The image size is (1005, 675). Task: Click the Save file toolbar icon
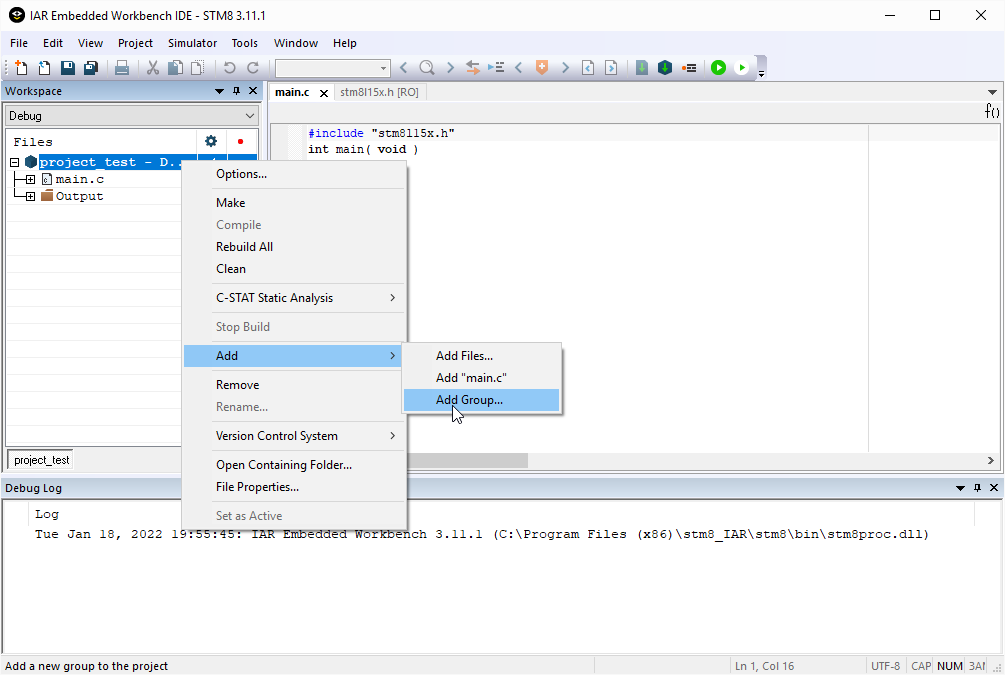pyautogui.click(x=67, y=67)
